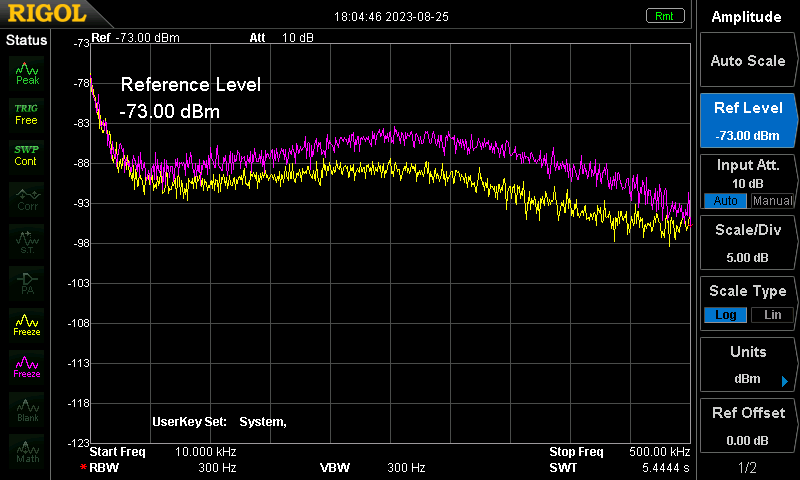Click the Stop Freq 500.00 kHz readout
The image size is (800, 480).
619,452
